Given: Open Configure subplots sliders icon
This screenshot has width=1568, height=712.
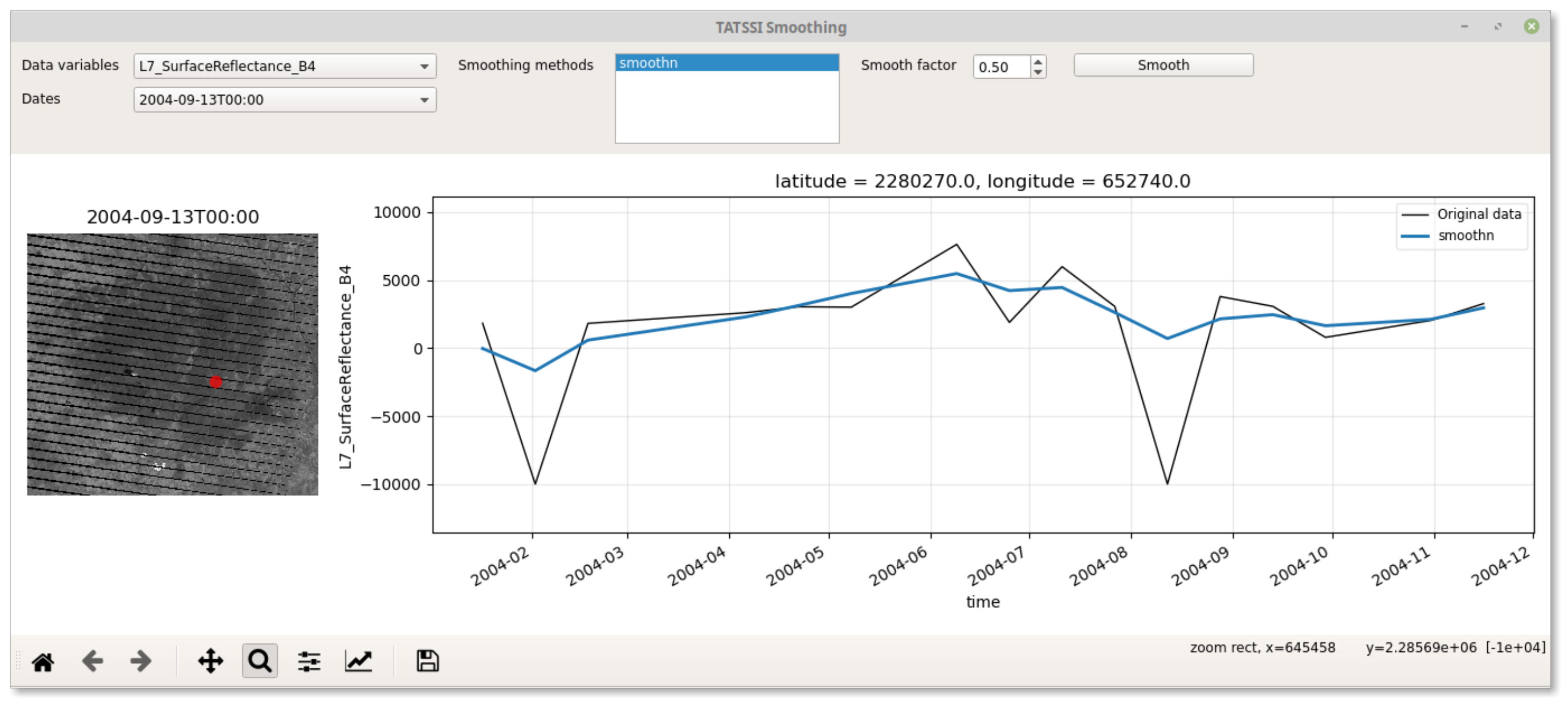Looking at the screenshot, I should click(309, 661).
